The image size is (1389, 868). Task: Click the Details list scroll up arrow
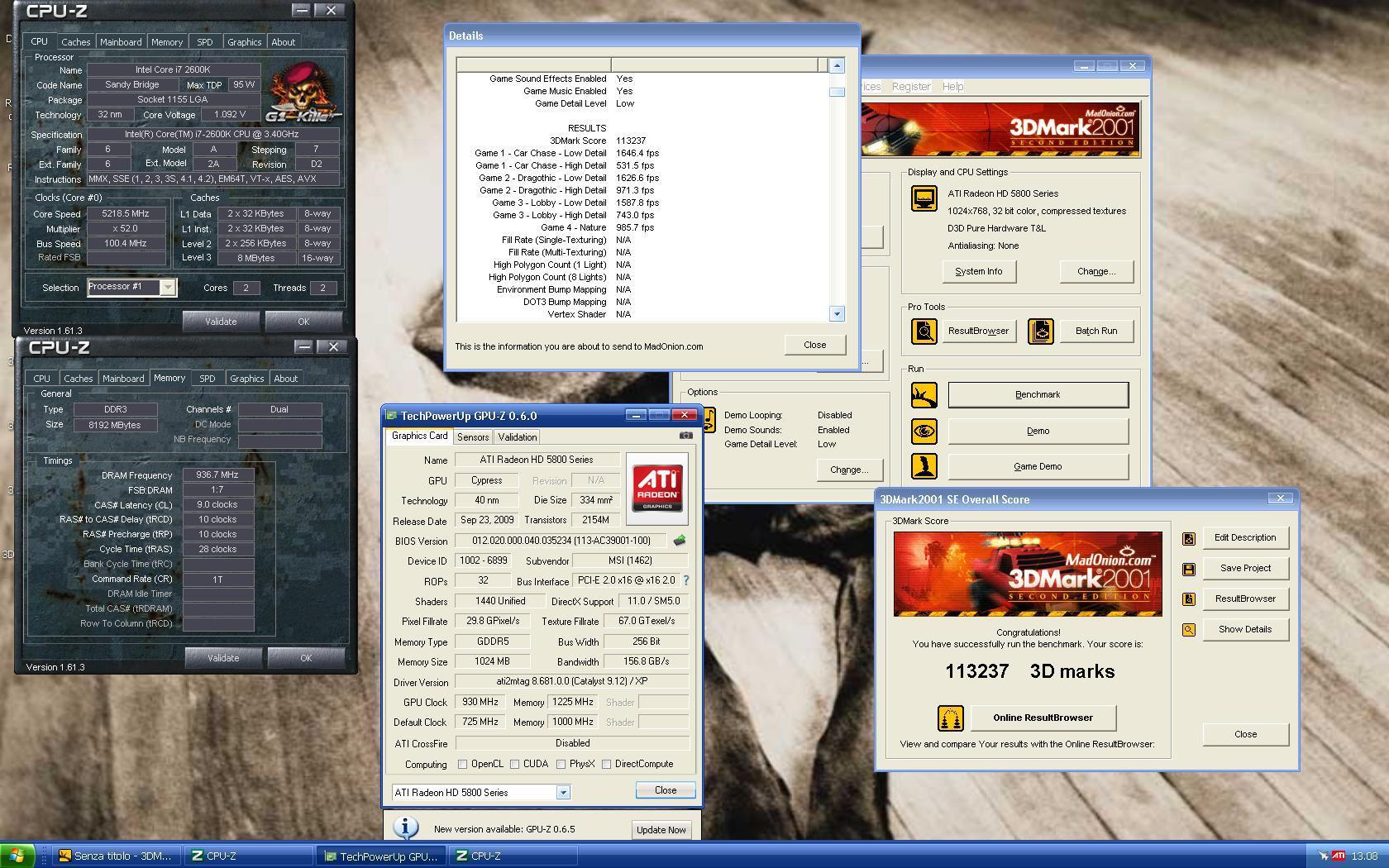(x=837, y=65)
